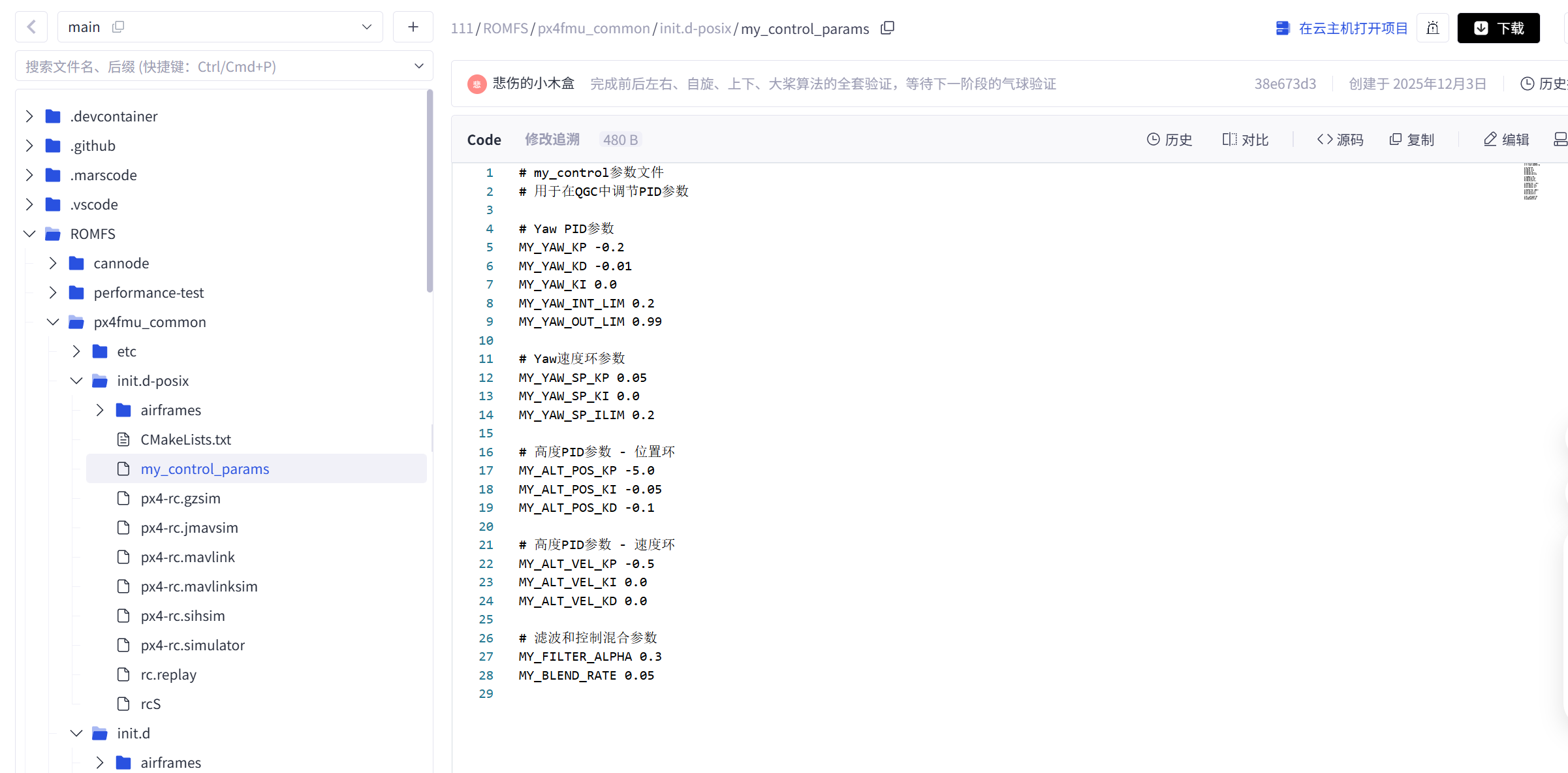Click the notification bell icon near download
The width and height of the screenshot is (1568, 773).
pos(1432,28)
